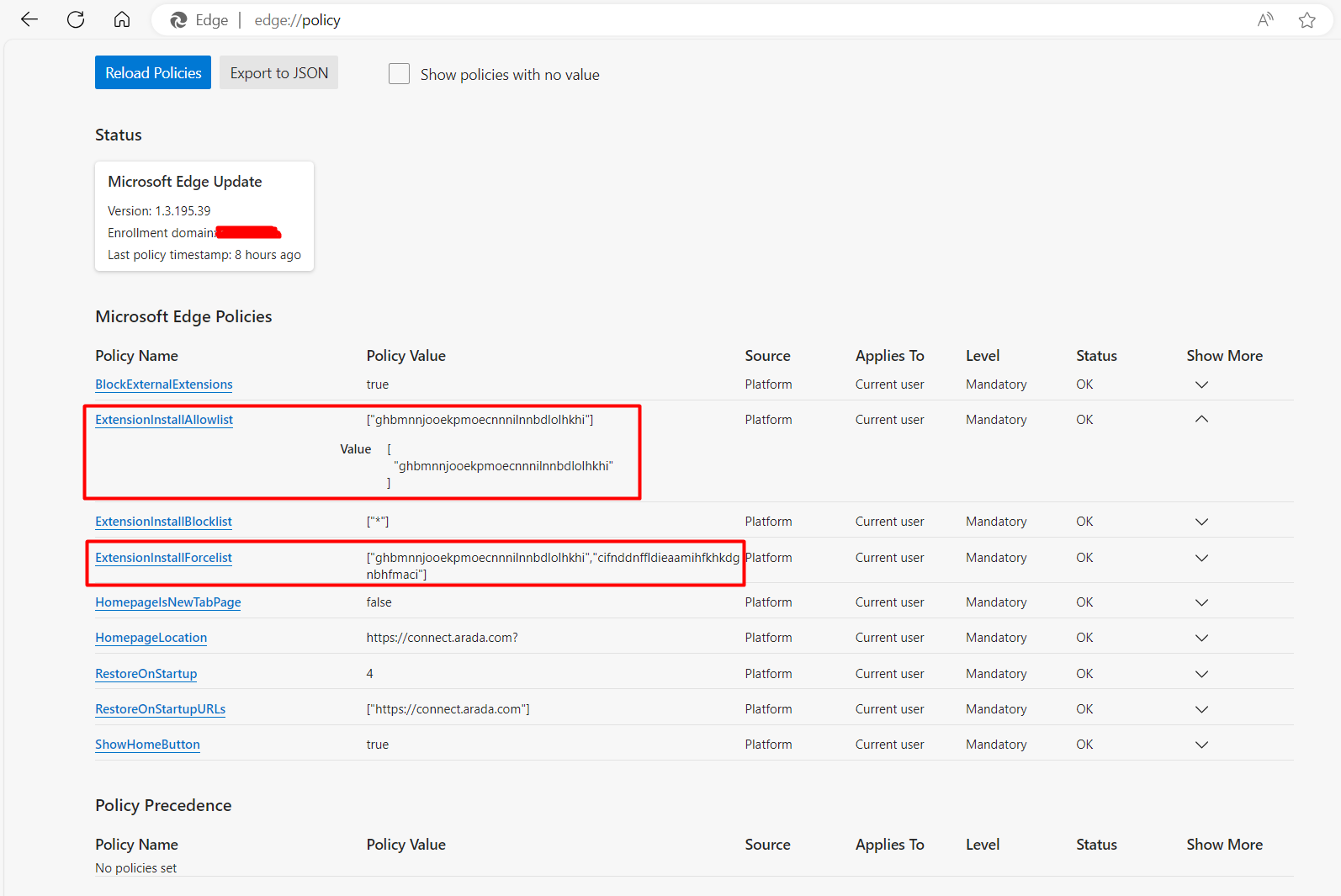Open the ExtensionInstallBlocklist policy link

click(x=163, y=522)
